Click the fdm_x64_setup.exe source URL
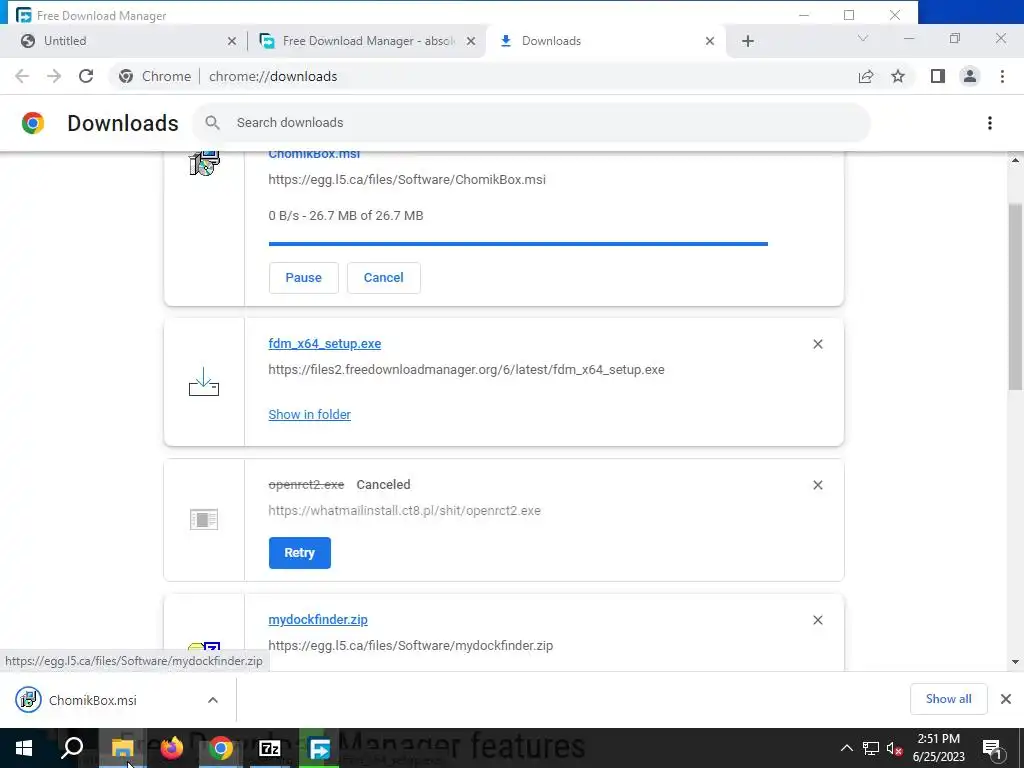 pos(466,370)
